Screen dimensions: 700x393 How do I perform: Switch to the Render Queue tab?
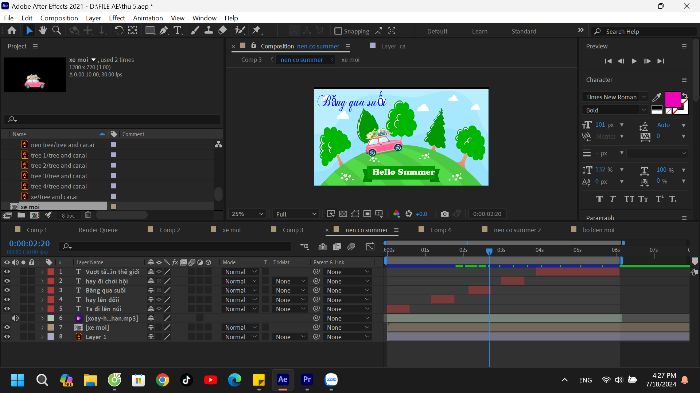click(x=98, y=230)
